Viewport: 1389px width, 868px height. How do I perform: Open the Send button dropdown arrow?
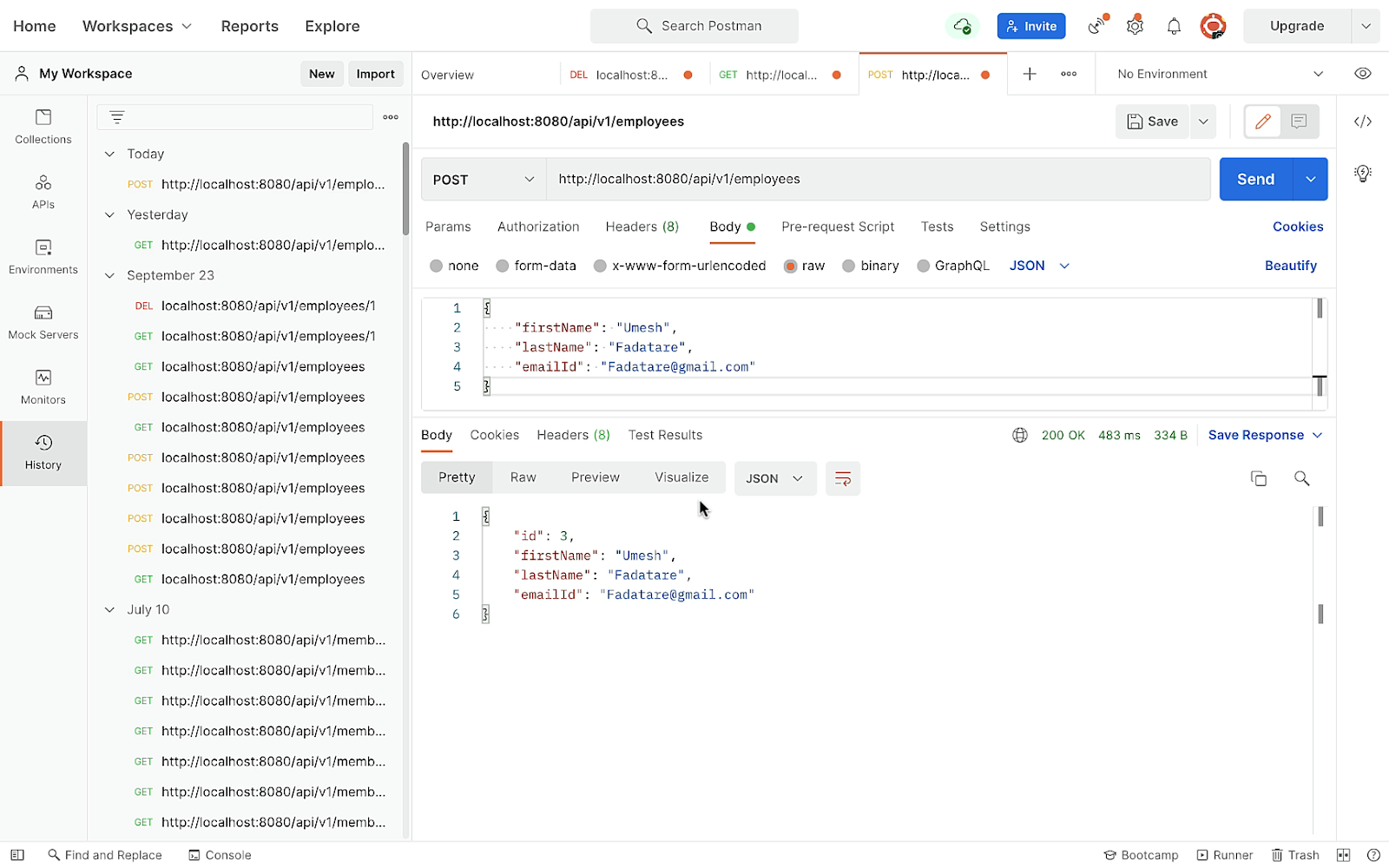click(x=1310, y=180)
